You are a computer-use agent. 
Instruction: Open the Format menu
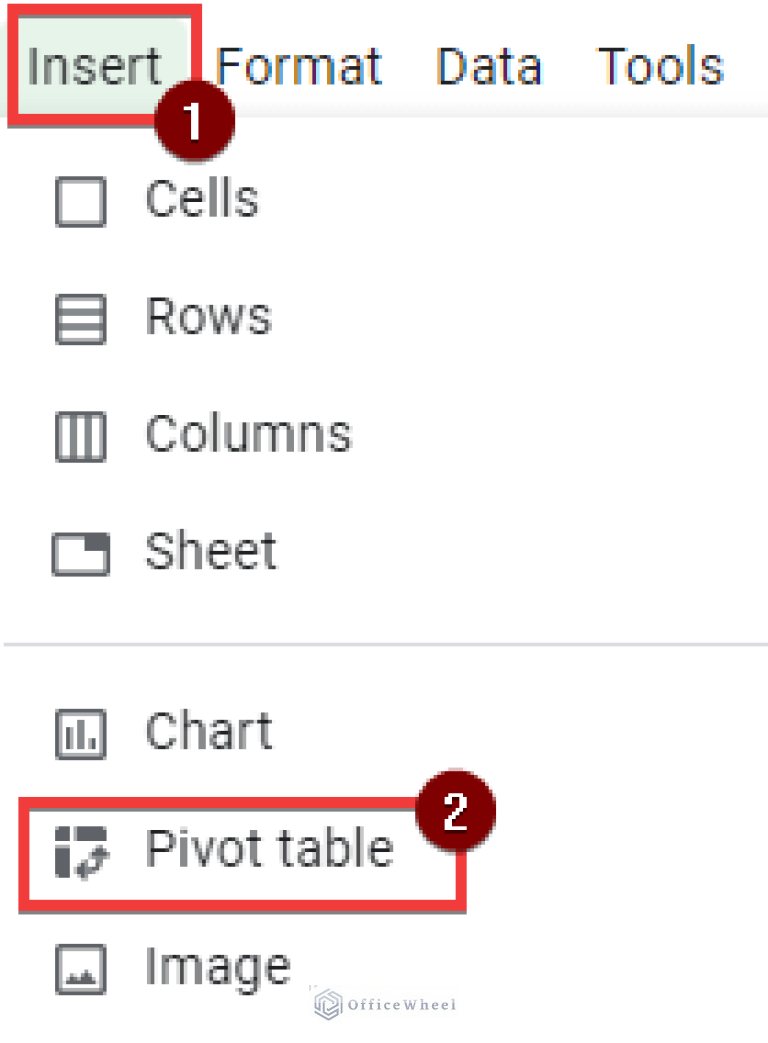298,66
